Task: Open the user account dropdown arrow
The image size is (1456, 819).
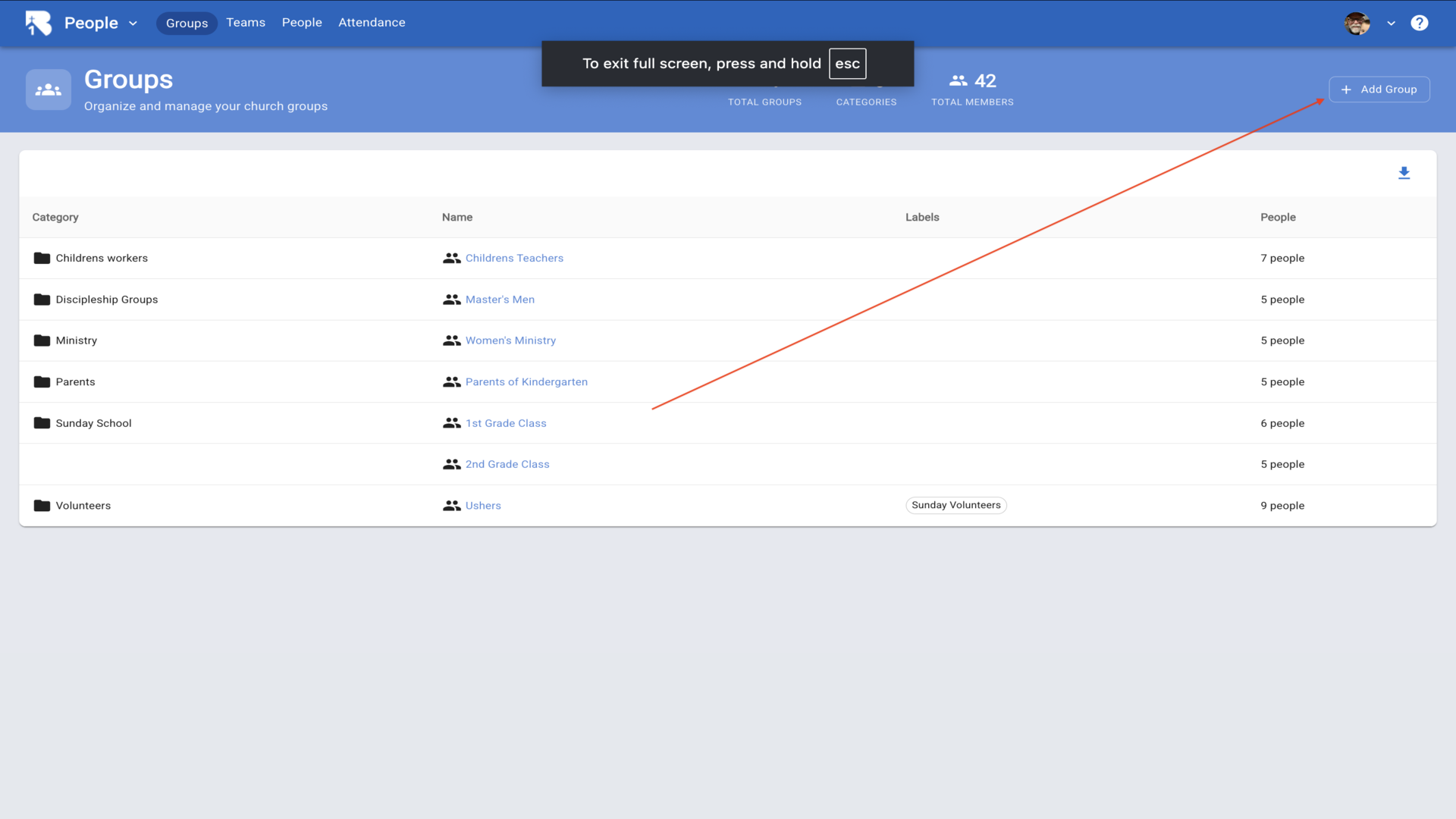Action: coord(1391,24)
